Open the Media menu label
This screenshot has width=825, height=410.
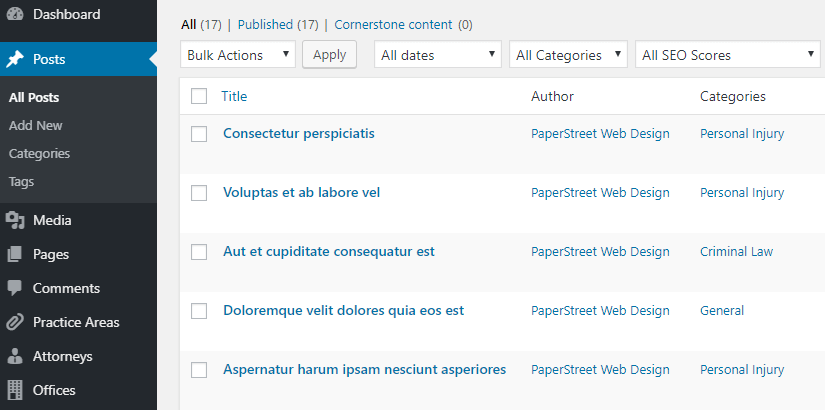[52, 221]
